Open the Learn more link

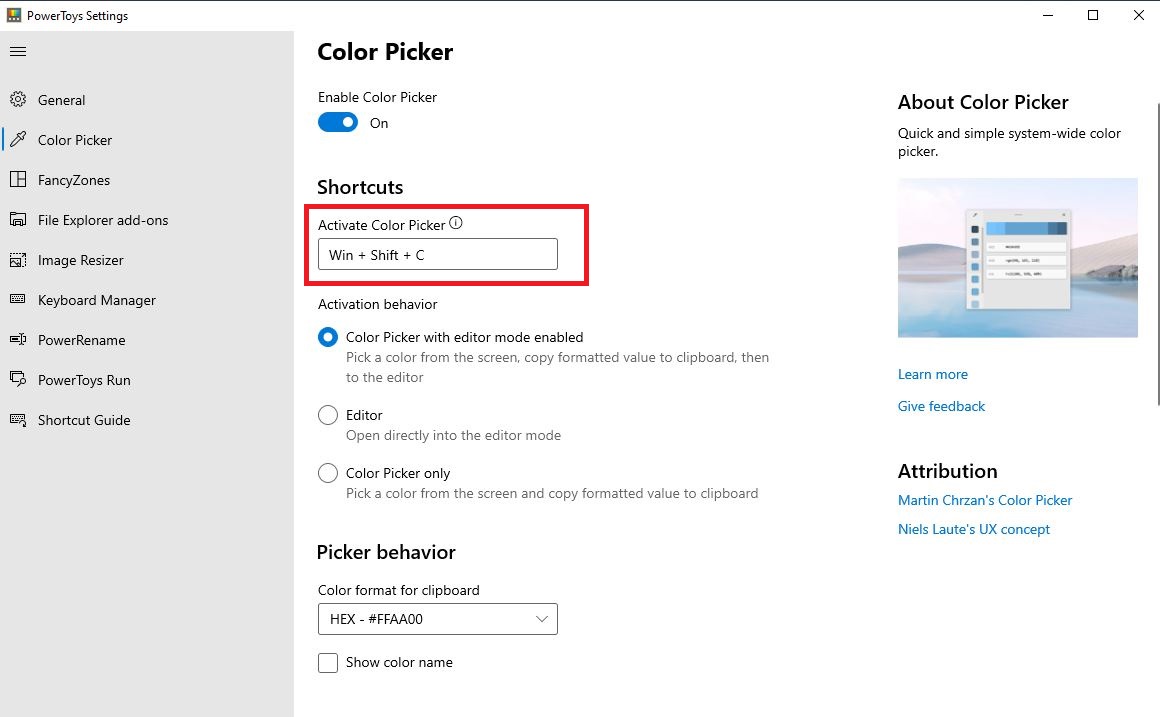click(x=933, y=374)
